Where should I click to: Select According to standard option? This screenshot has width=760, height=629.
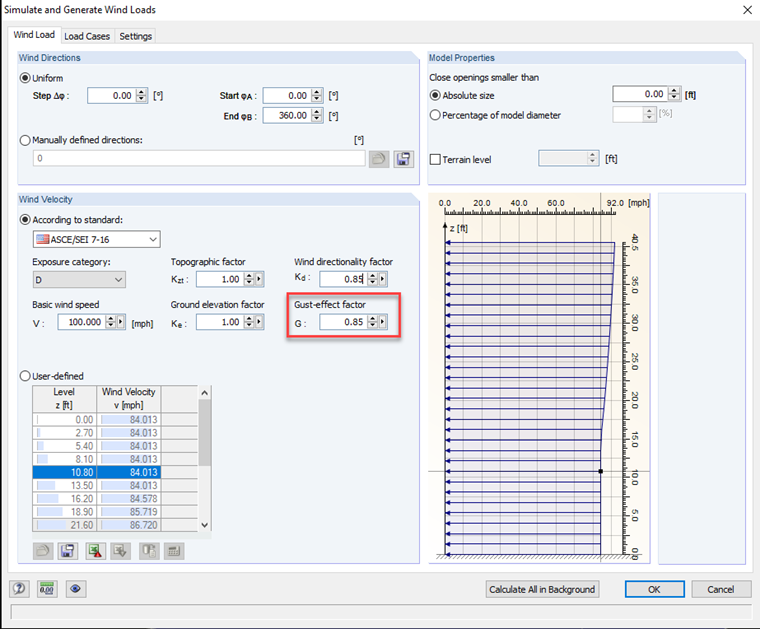pyautogui.click(x=25, y=220)
